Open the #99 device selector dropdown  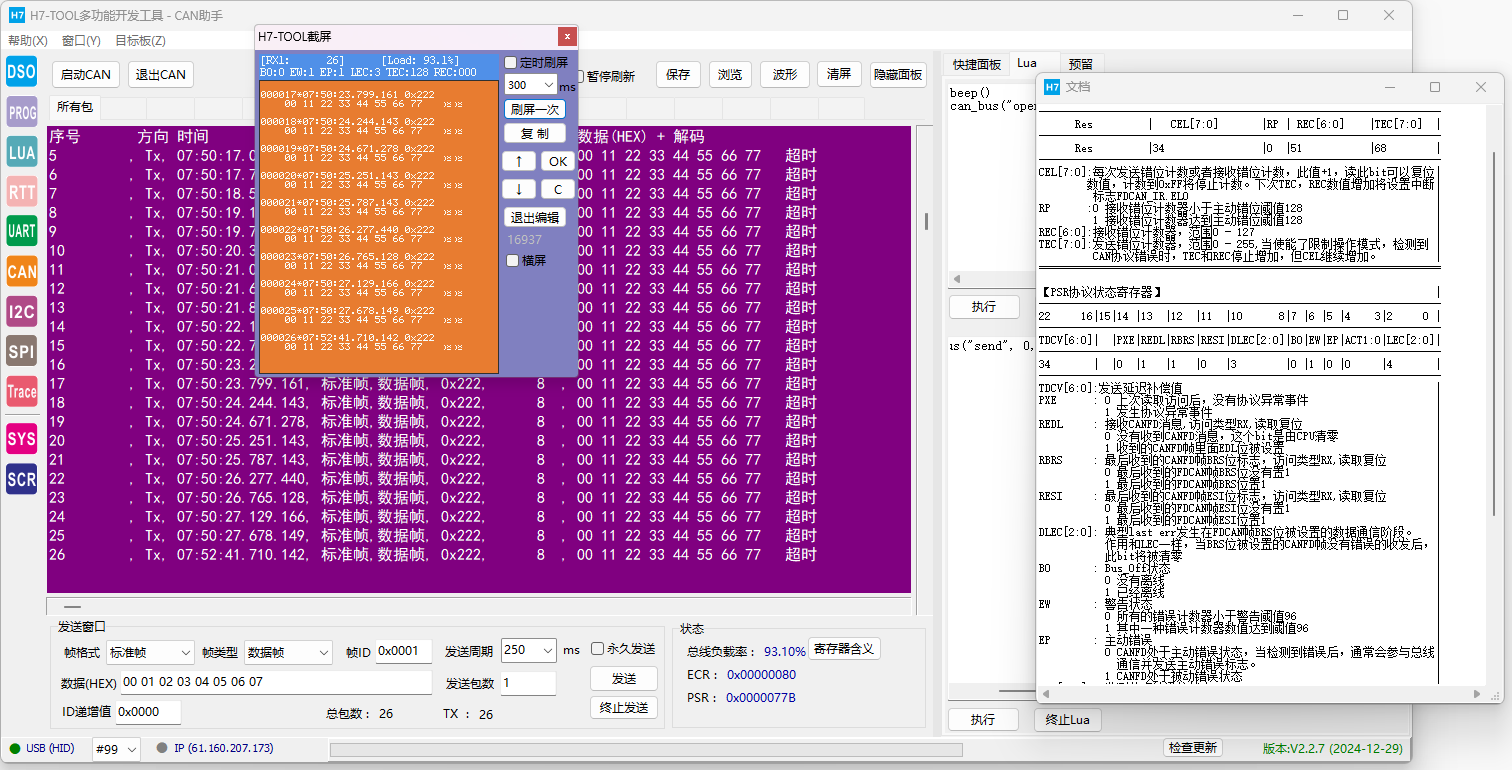pyautogui.click(x=116, y=749)
